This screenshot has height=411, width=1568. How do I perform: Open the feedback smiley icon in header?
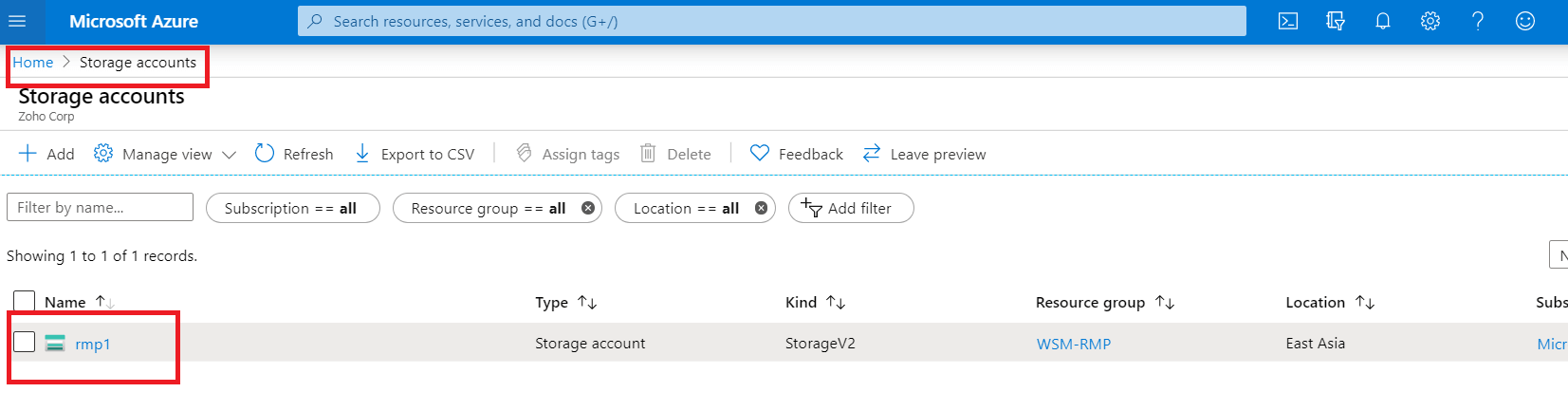pos(1524,21)
